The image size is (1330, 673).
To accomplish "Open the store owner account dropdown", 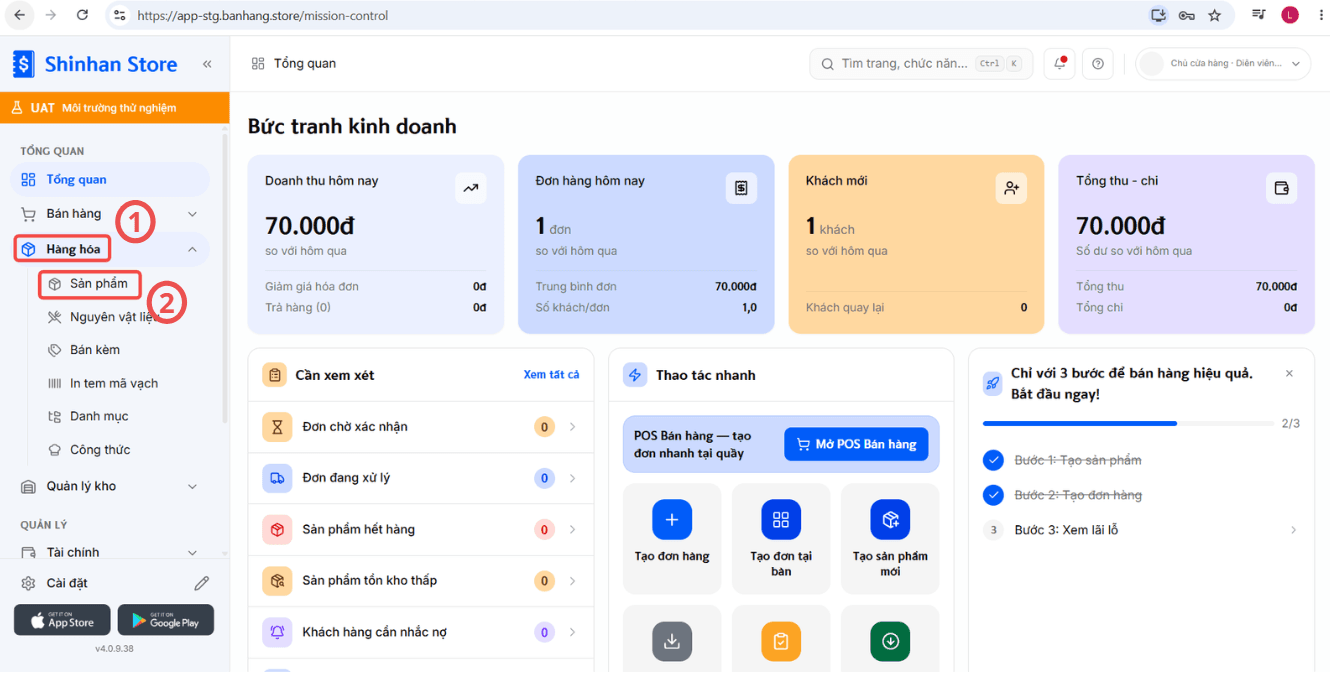I will tap(1223, 64).
